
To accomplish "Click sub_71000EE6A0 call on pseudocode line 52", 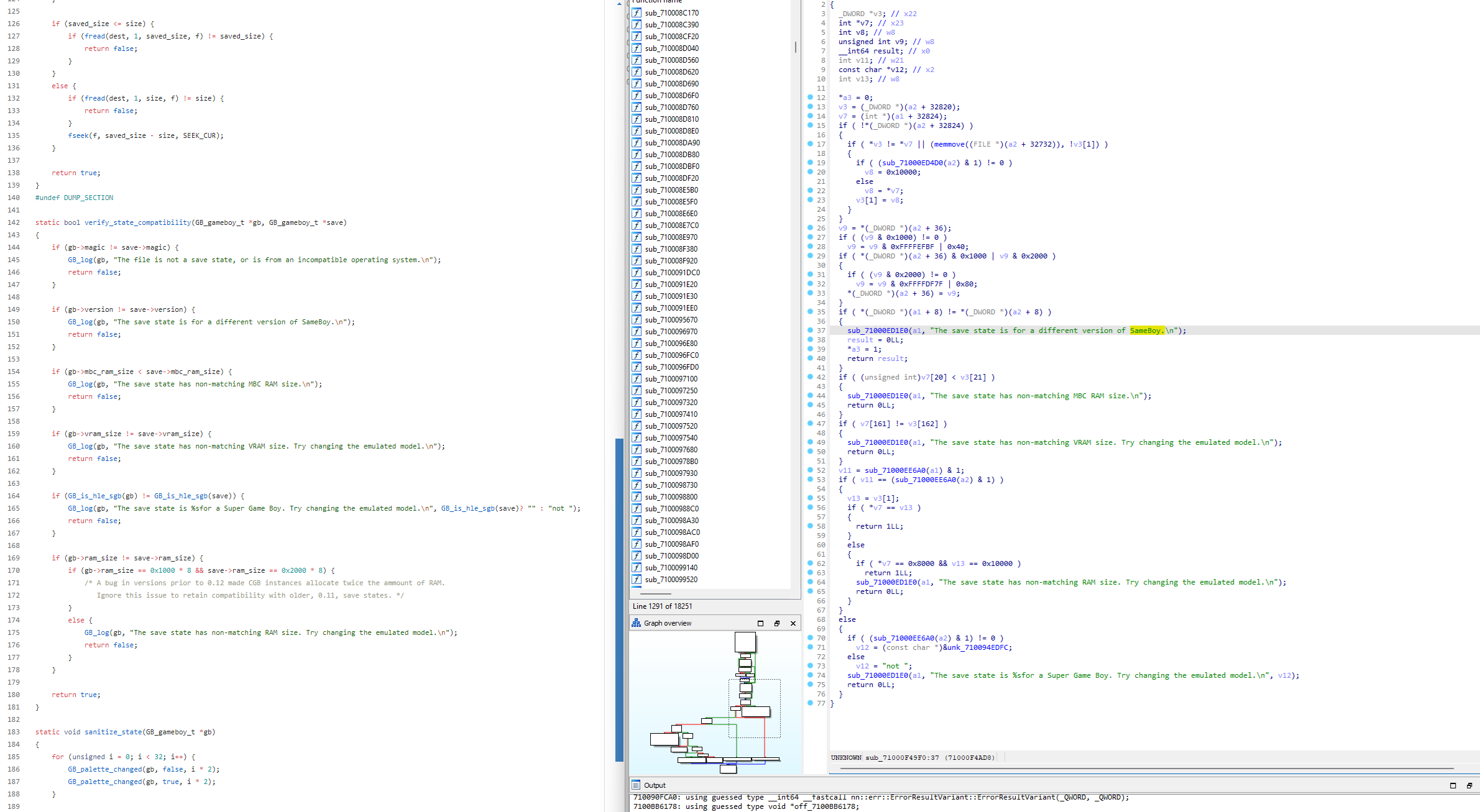I will pos(894,470).
